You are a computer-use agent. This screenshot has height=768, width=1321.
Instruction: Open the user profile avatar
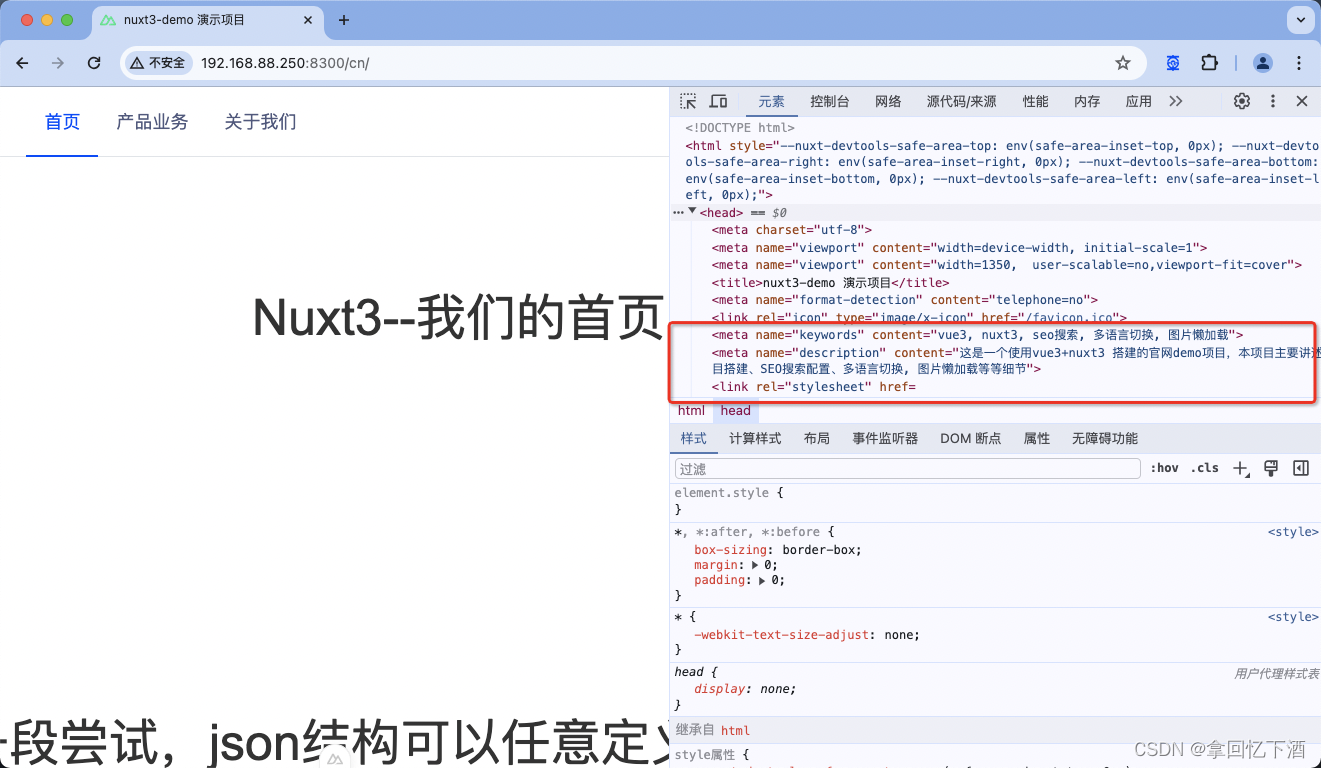pyautogui.click(x=1263, y=63)
